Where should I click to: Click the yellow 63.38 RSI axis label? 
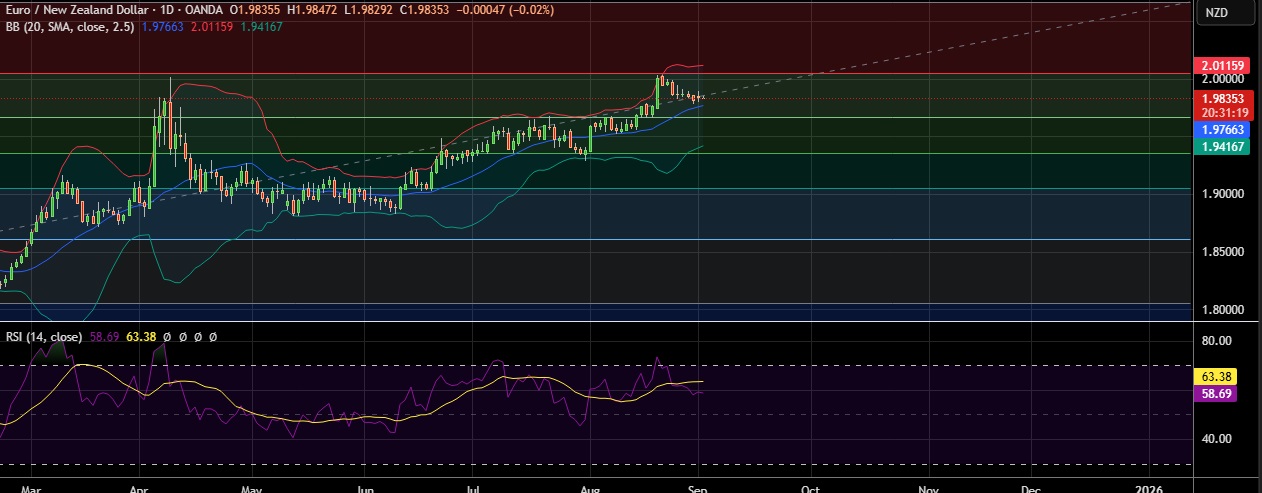(1216, 377)
